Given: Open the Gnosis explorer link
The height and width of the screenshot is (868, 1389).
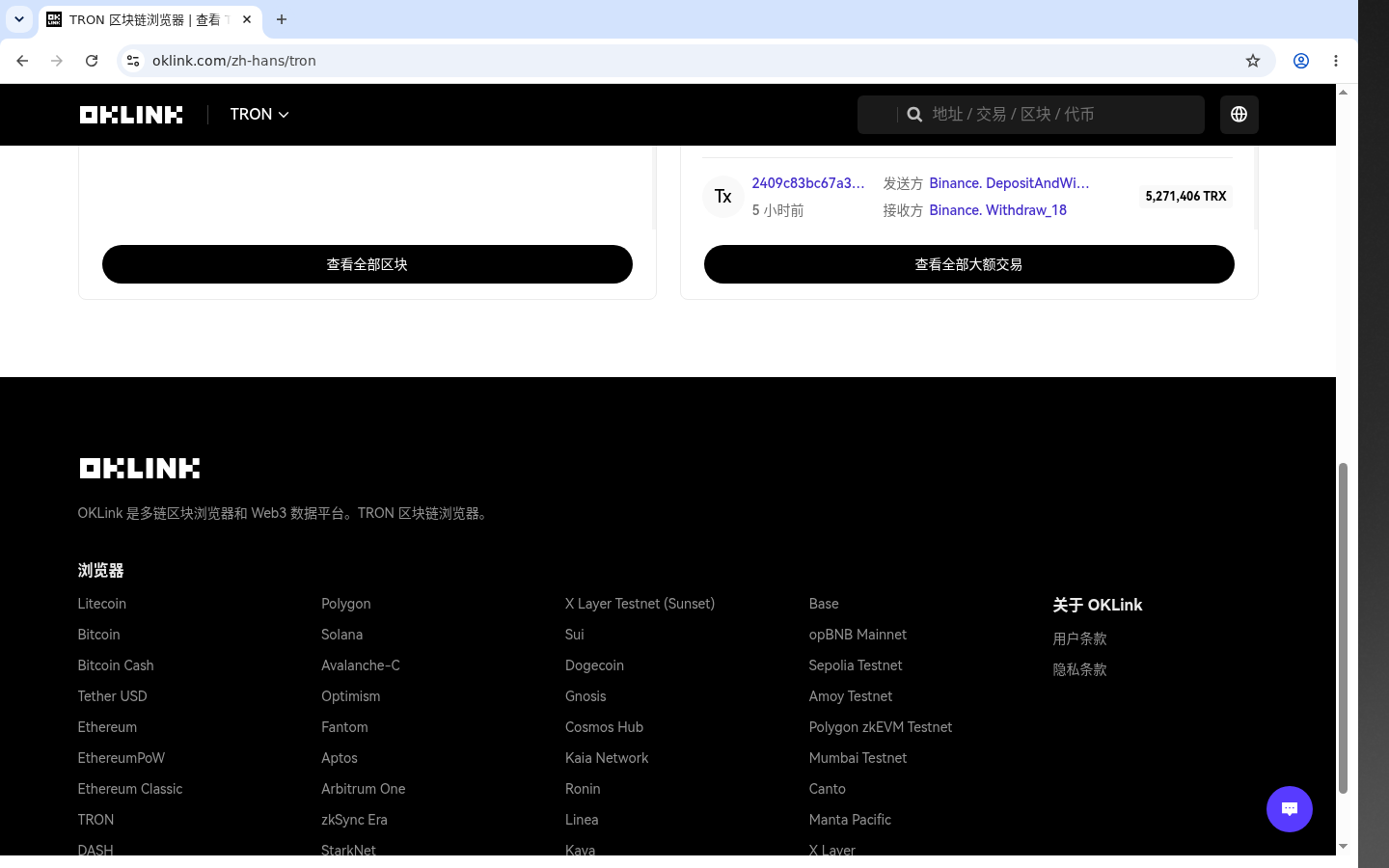Looking at the screenshot, I should pos(586,696).
